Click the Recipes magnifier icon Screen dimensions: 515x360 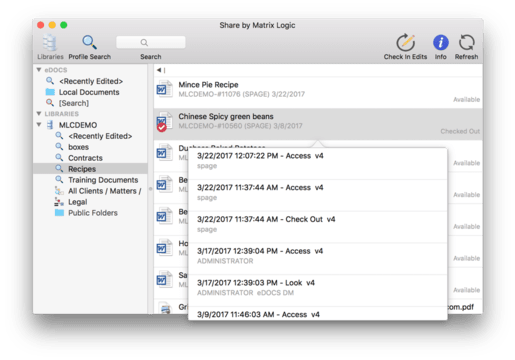[59, 168]
